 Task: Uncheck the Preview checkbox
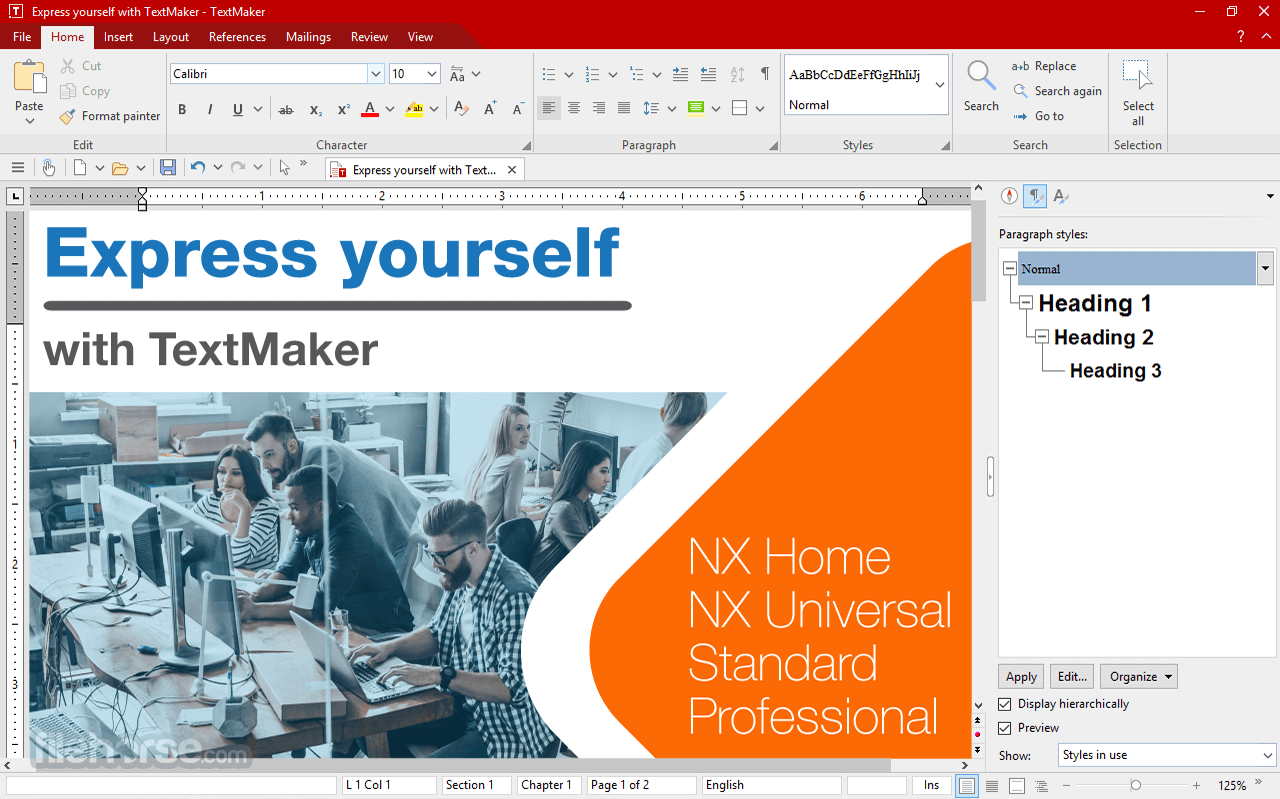click(1005, 728)
